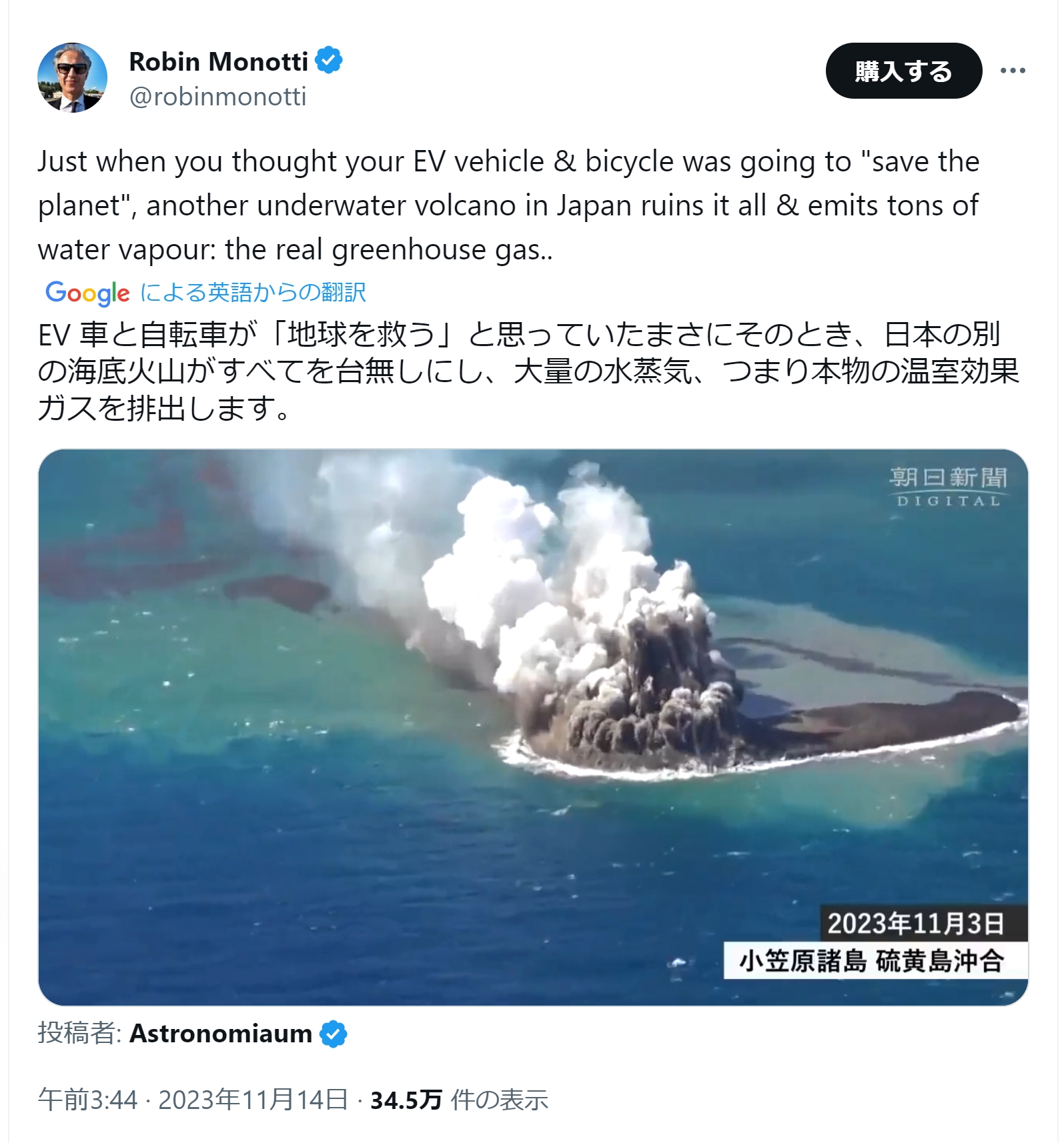
Task: Open the Astronomiaum poster profile link
Action: (221, 1034)
